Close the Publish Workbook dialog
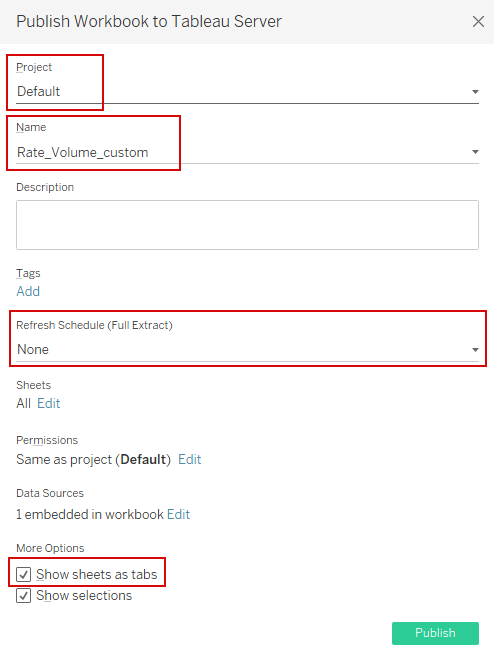This screenshot has width=494, height=653. [478, 22]
